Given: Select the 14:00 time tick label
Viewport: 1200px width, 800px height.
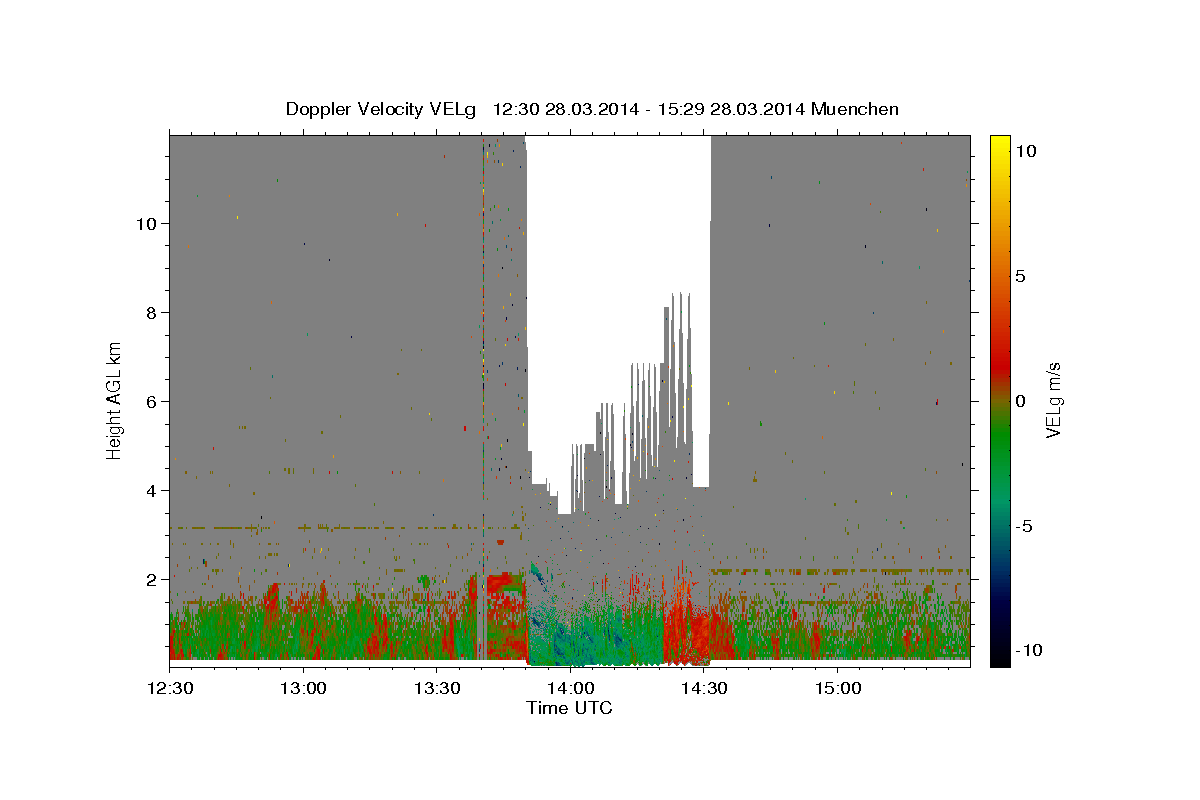Looking at the screenshot, I should 570,689.
